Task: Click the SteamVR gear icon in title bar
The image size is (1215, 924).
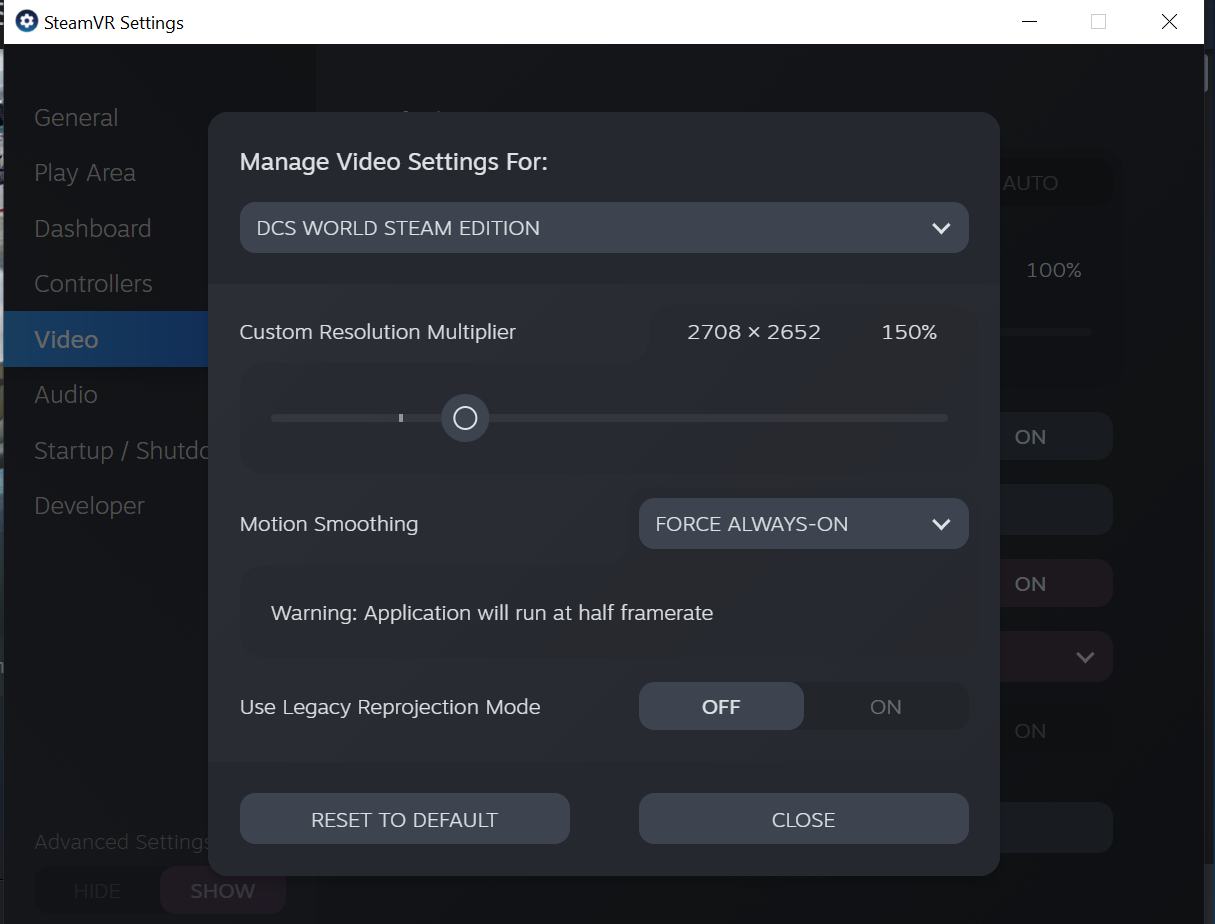Action: click(27, 21)
